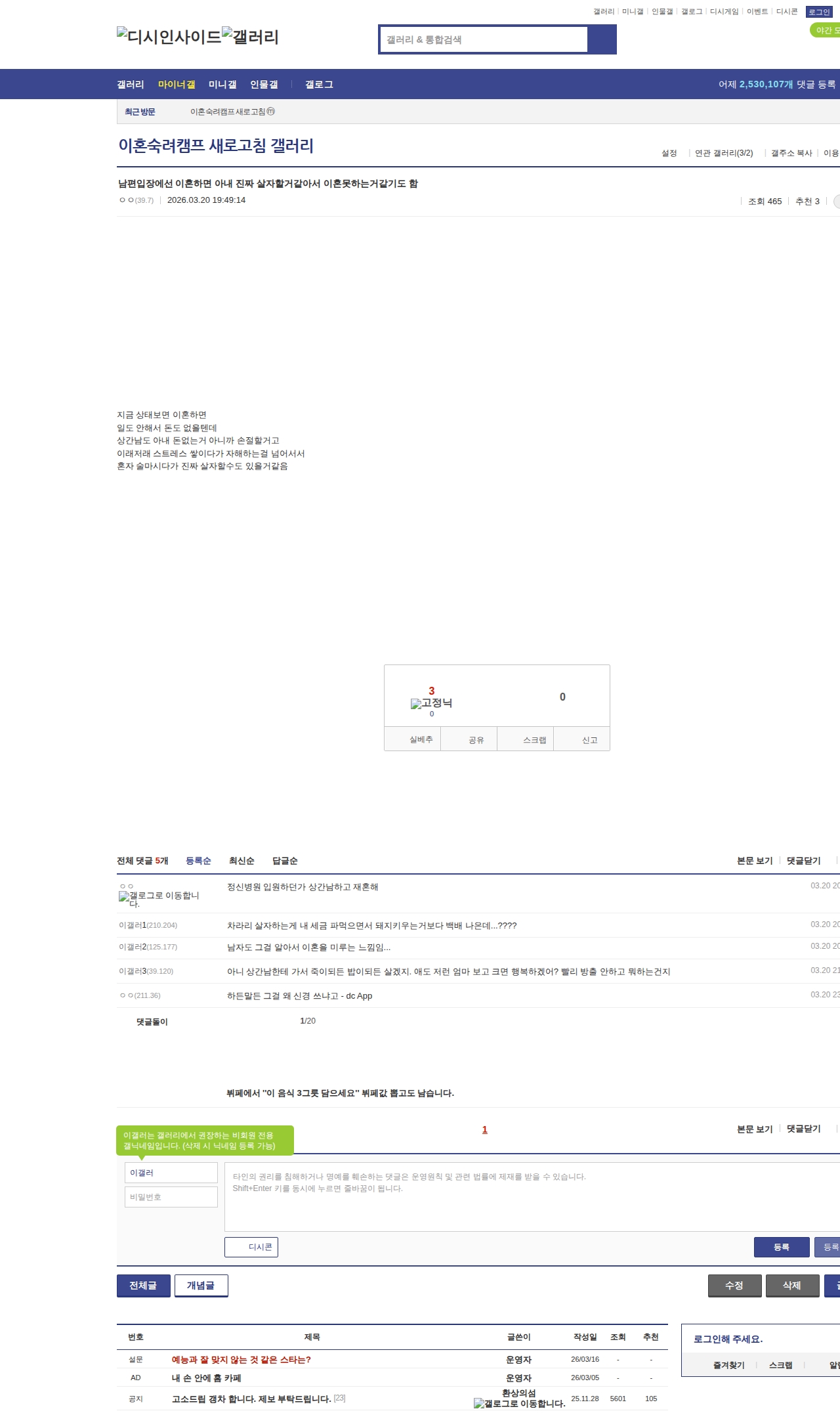
Task: Click commenter ㅇㅇ(211.36)
Action: 140,995
